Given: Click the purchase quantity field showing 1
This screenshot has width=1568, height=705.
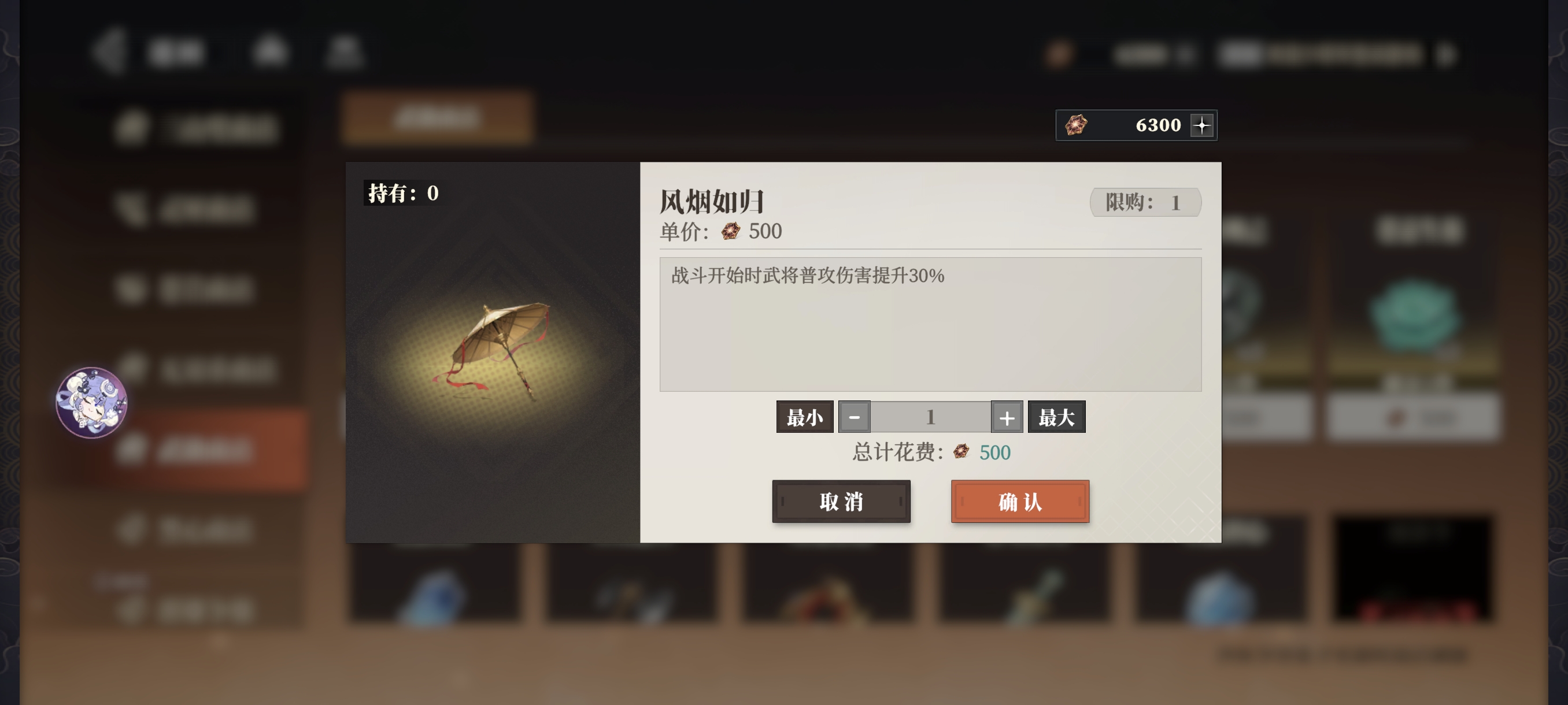Looking at the screenshot, I should tap(931, 417).
